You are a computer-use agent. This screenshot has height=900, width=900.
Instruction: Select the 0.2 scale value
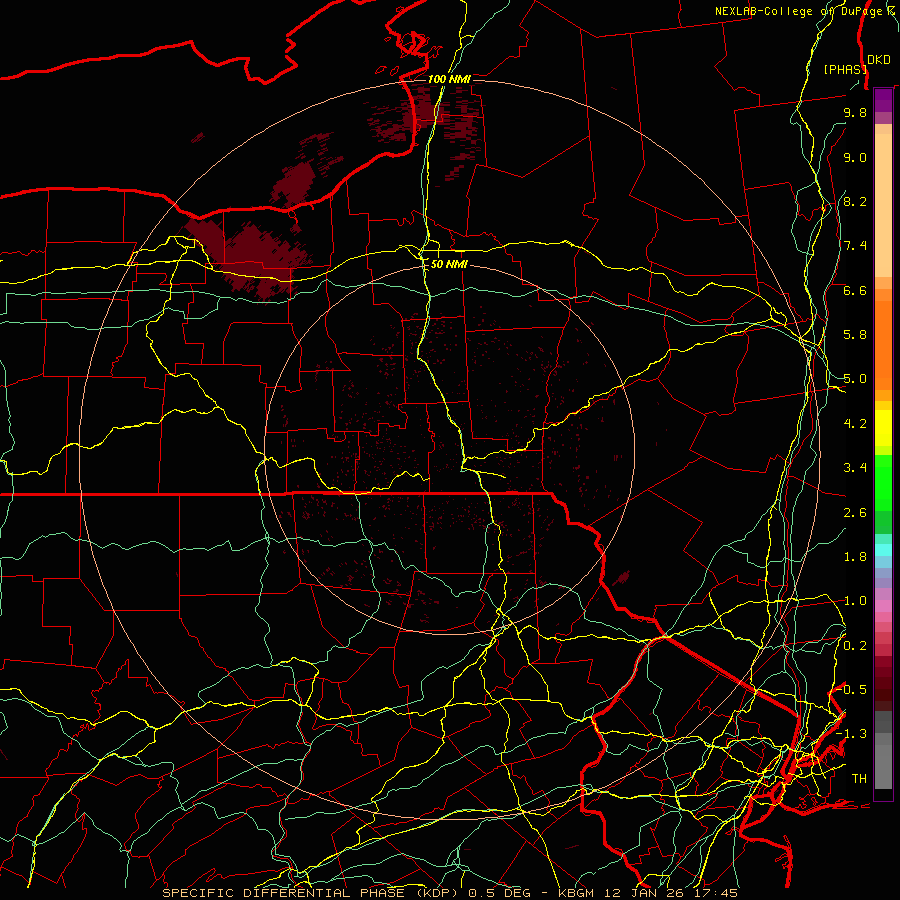click(x=855, y=646)
